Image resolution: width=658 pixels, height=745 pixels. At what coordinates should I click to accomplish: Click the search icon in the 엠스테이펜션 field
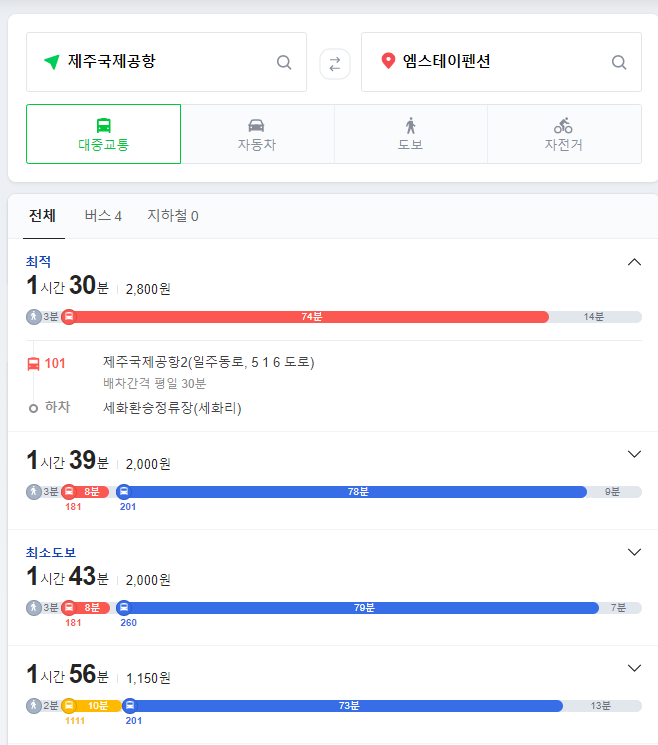click(619, 62)
